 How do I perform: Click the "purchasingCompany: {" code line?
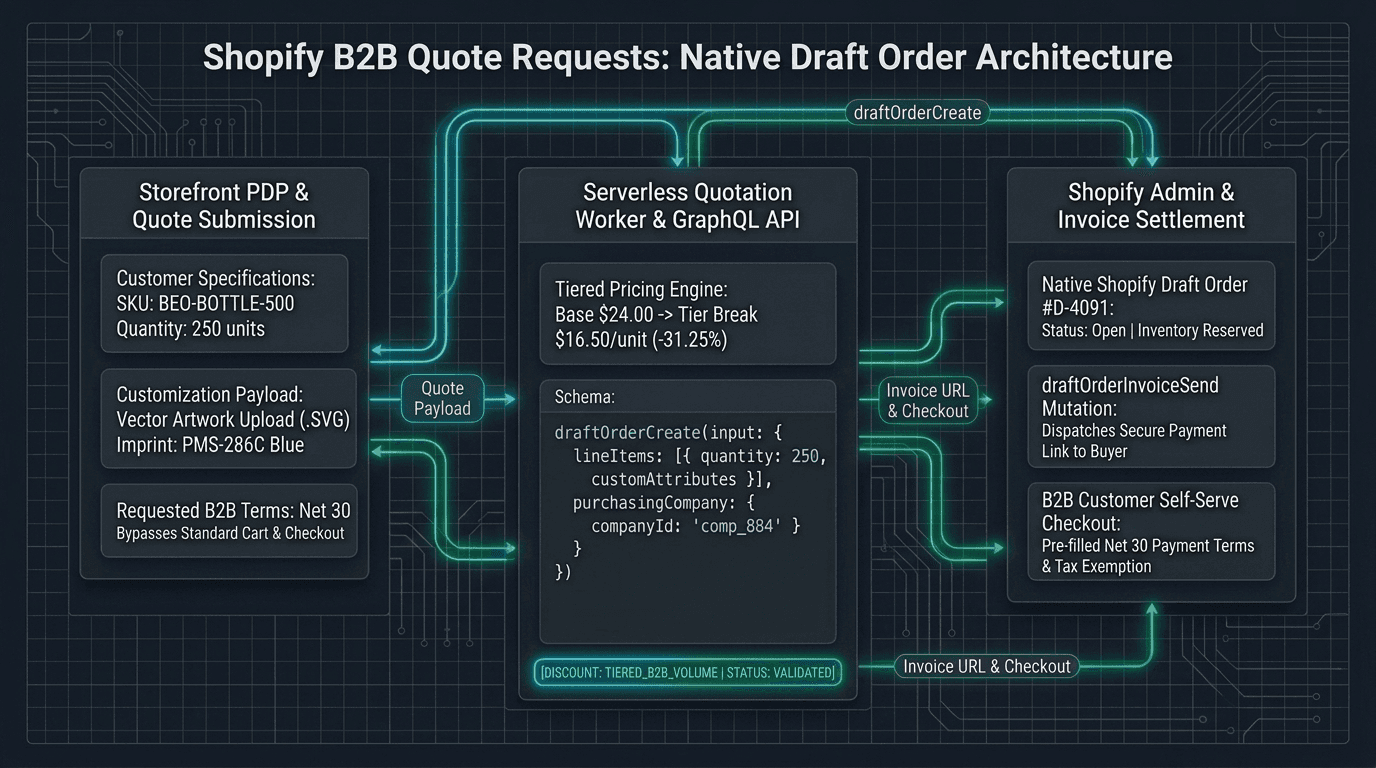click(666, 503)
